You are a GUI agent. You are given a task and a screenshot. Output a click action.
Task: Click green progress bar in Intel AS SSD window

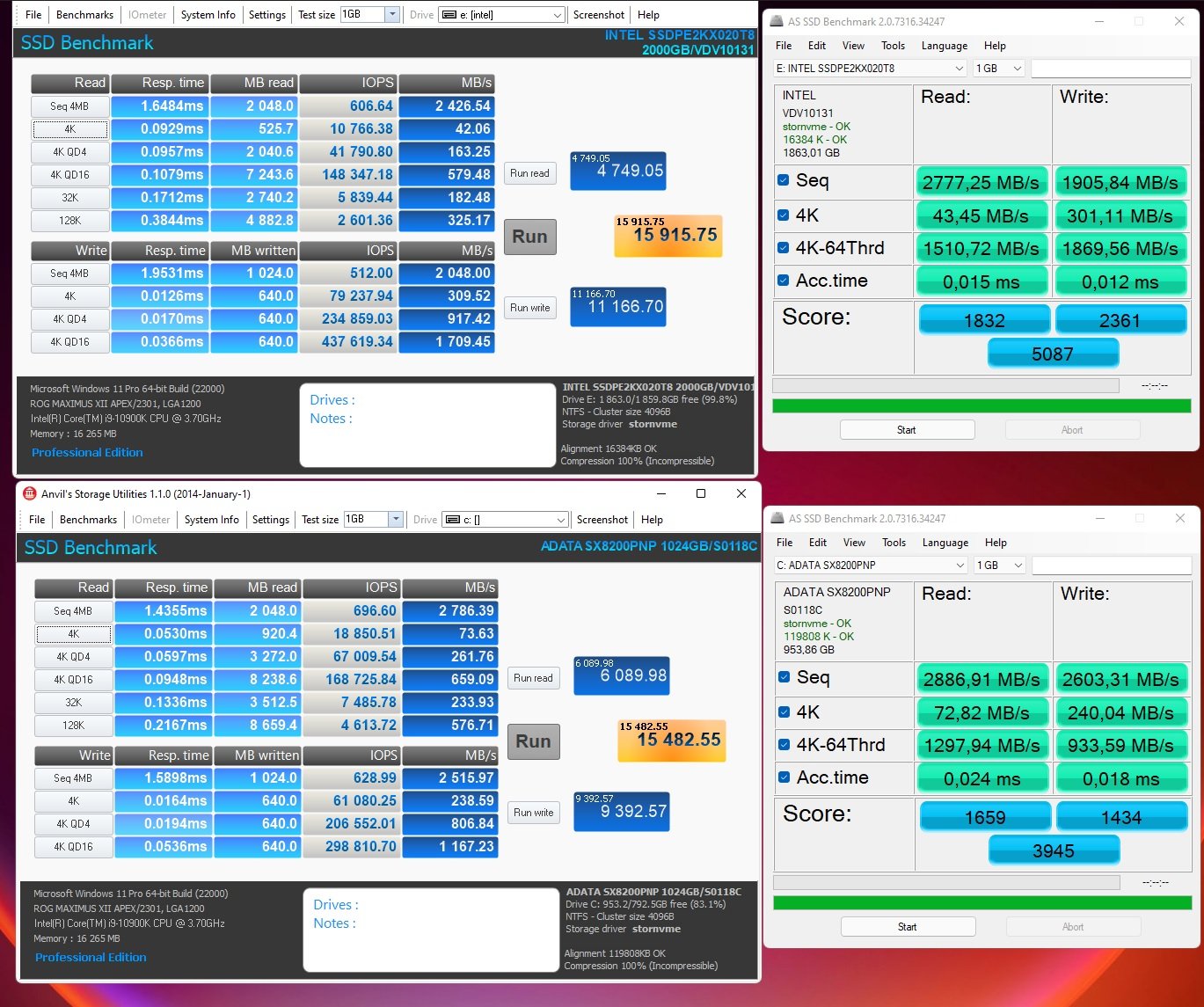[981, 405]
